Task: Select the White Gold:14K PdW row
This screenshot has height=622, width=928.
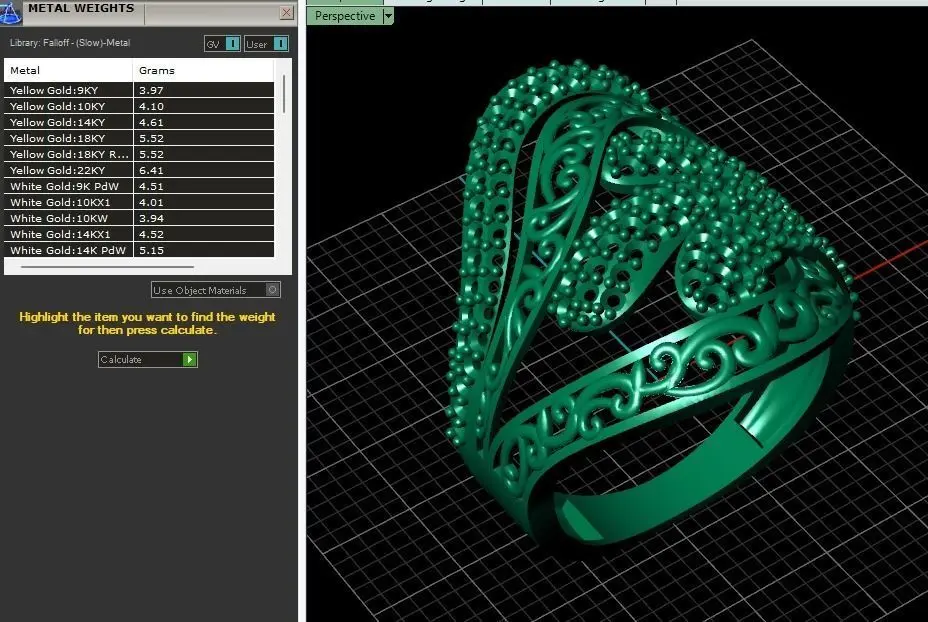Action: click(139, 250)
